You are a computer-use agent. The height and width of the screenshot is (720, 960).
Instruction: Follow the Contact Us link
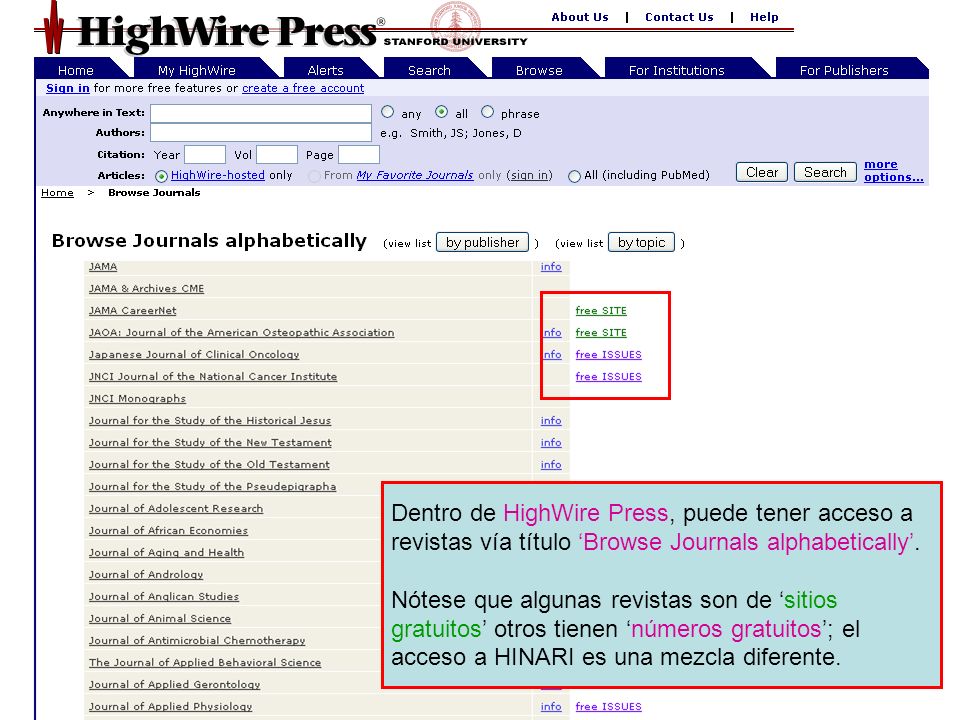(679, 17)
